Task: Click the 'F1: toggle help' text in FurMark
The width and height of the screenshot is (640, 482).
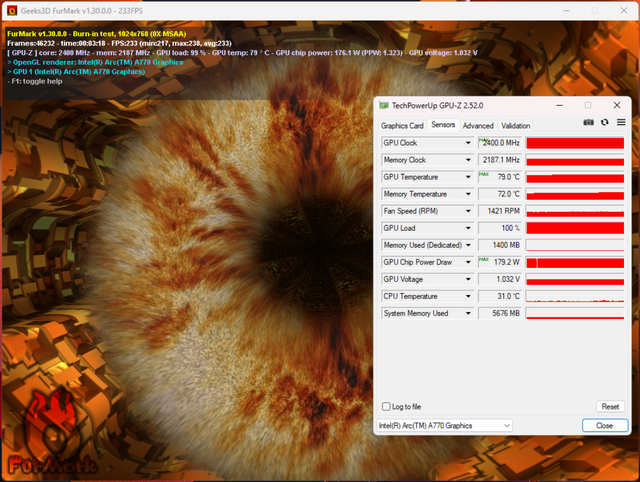Action: (35, 81)
